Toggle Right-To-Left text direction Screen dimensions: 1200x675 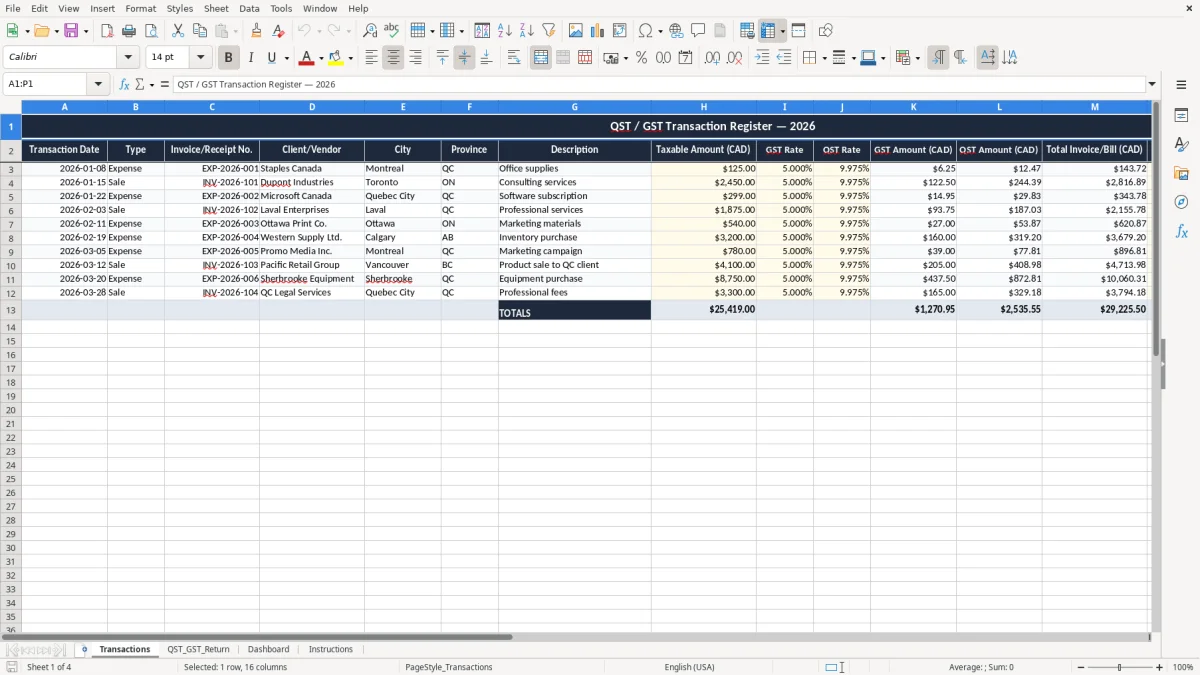pyautogui.click(x=960, y=58)
